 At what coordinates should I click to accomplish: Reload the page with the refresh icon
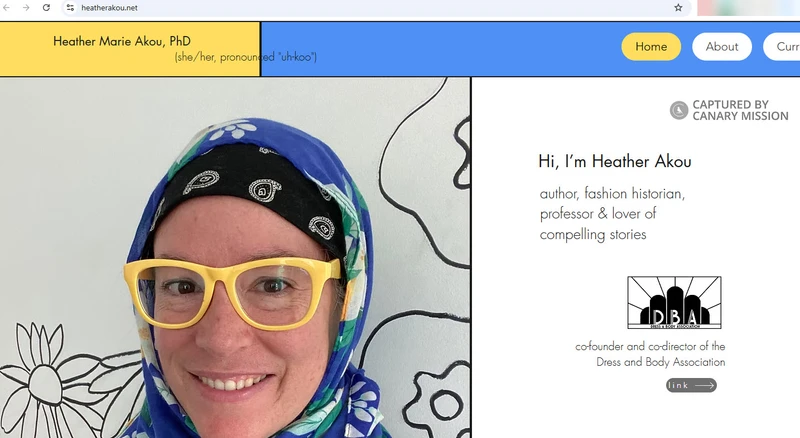46,7
